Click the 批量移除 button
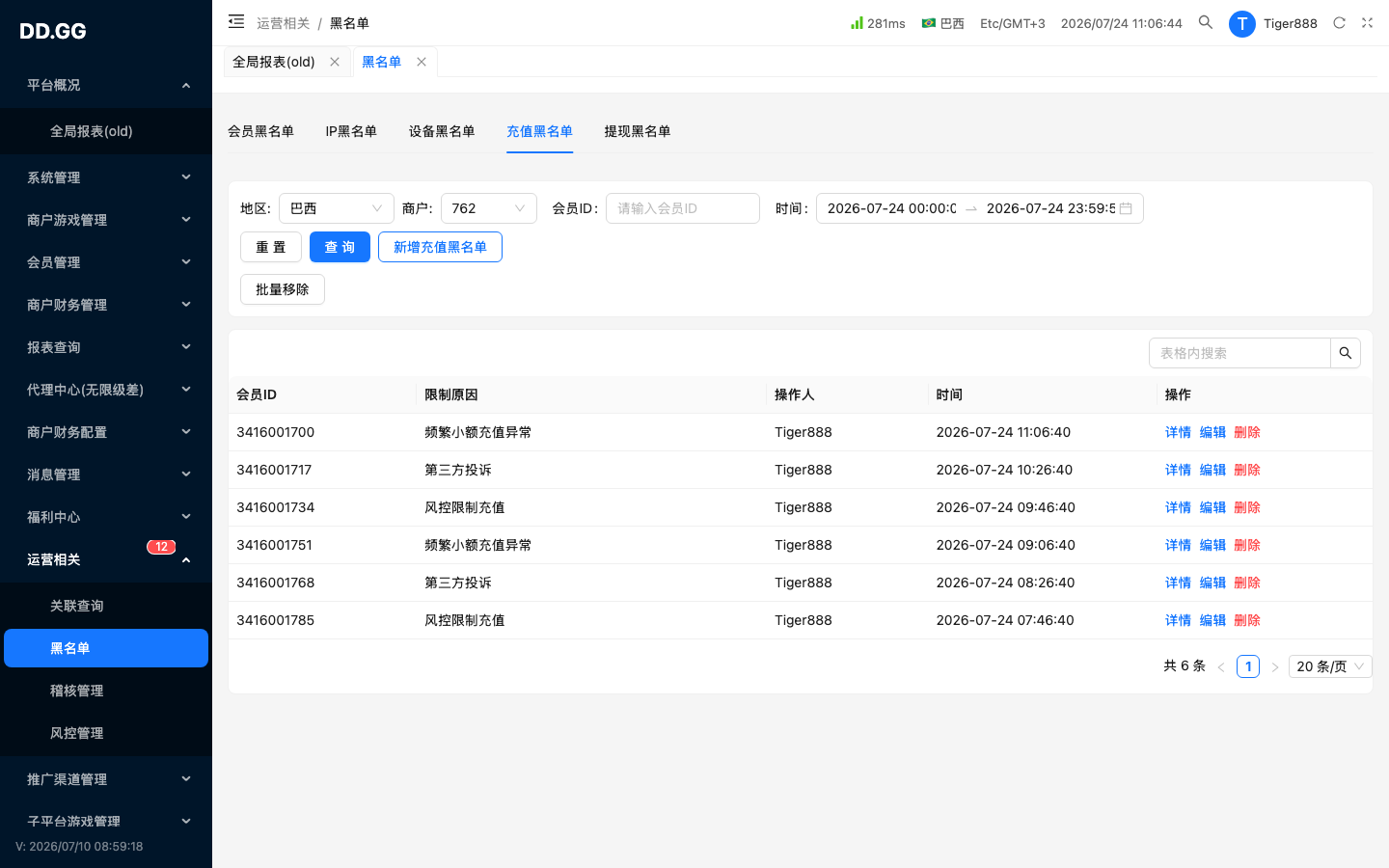Screen dimensions: 1389x868 pos(283,289)
